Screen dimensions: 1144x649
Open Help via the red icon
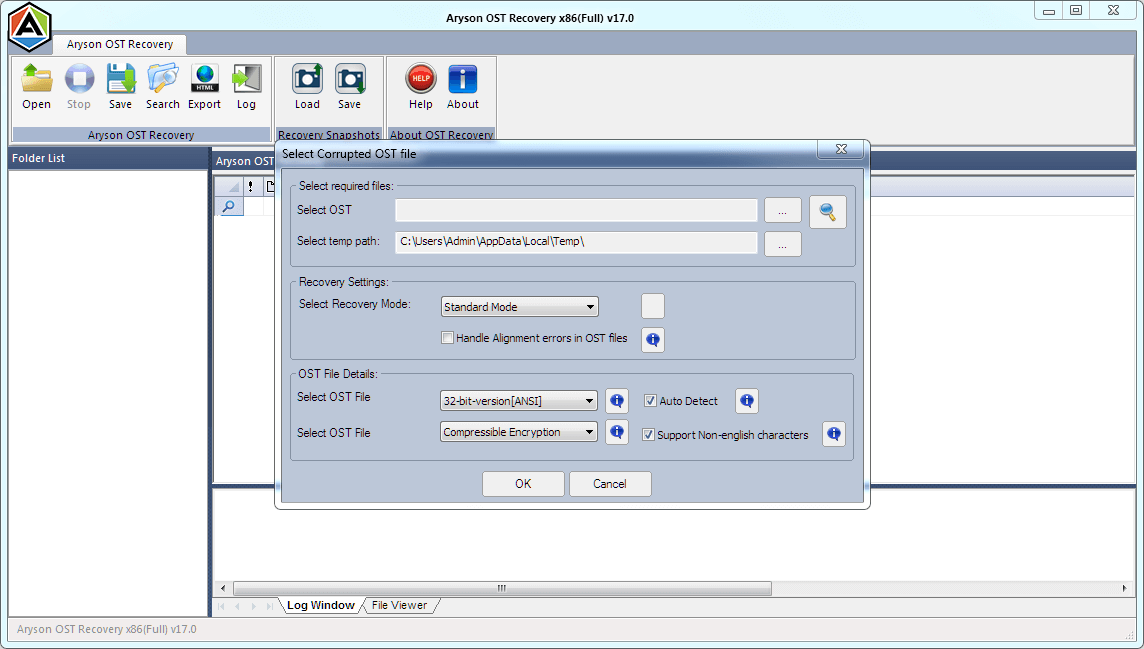(x=421, y=86)
